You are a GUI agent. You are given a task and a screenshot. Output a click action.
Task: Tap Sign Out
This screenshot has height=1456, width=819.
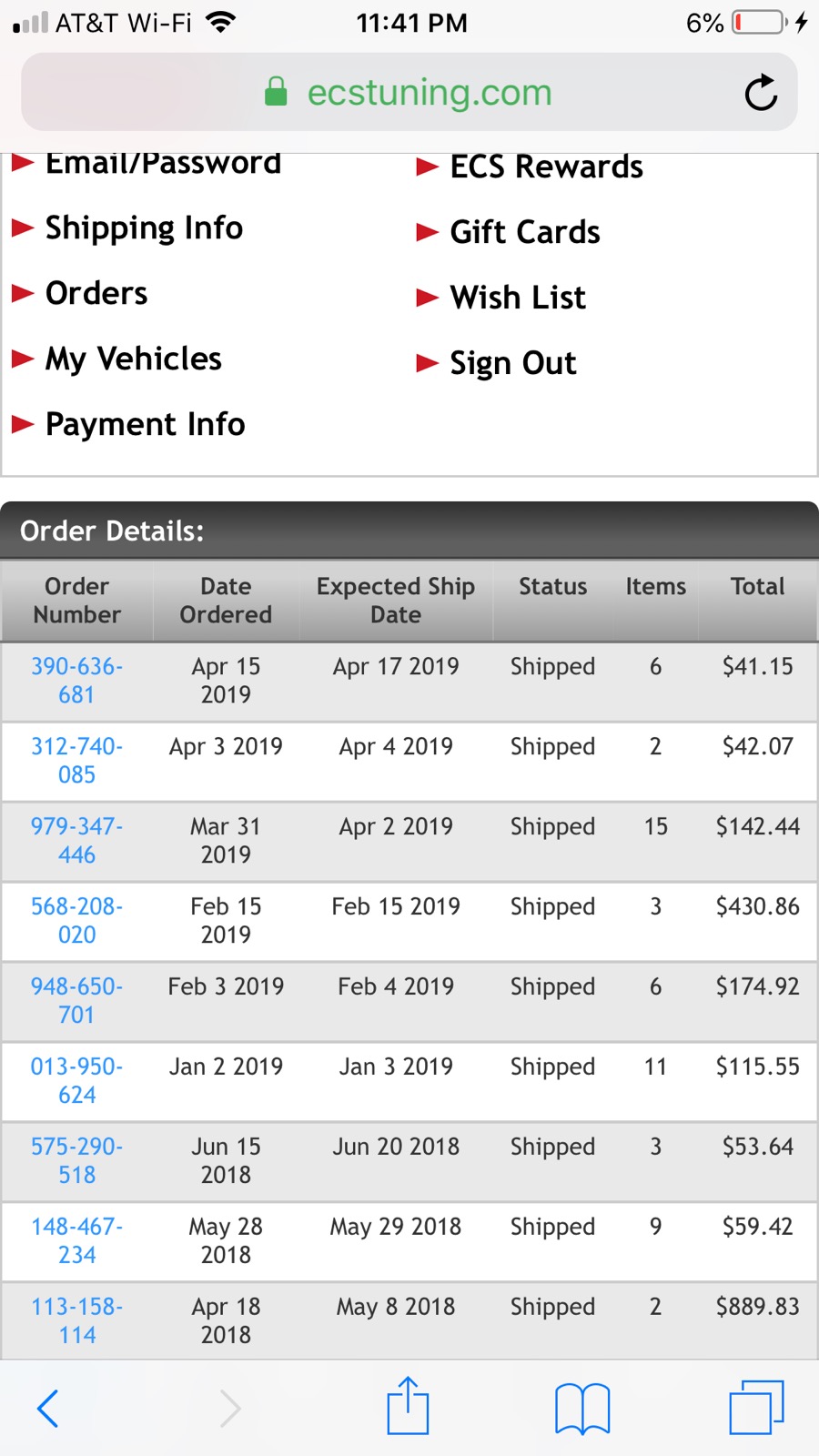[513, 364]
